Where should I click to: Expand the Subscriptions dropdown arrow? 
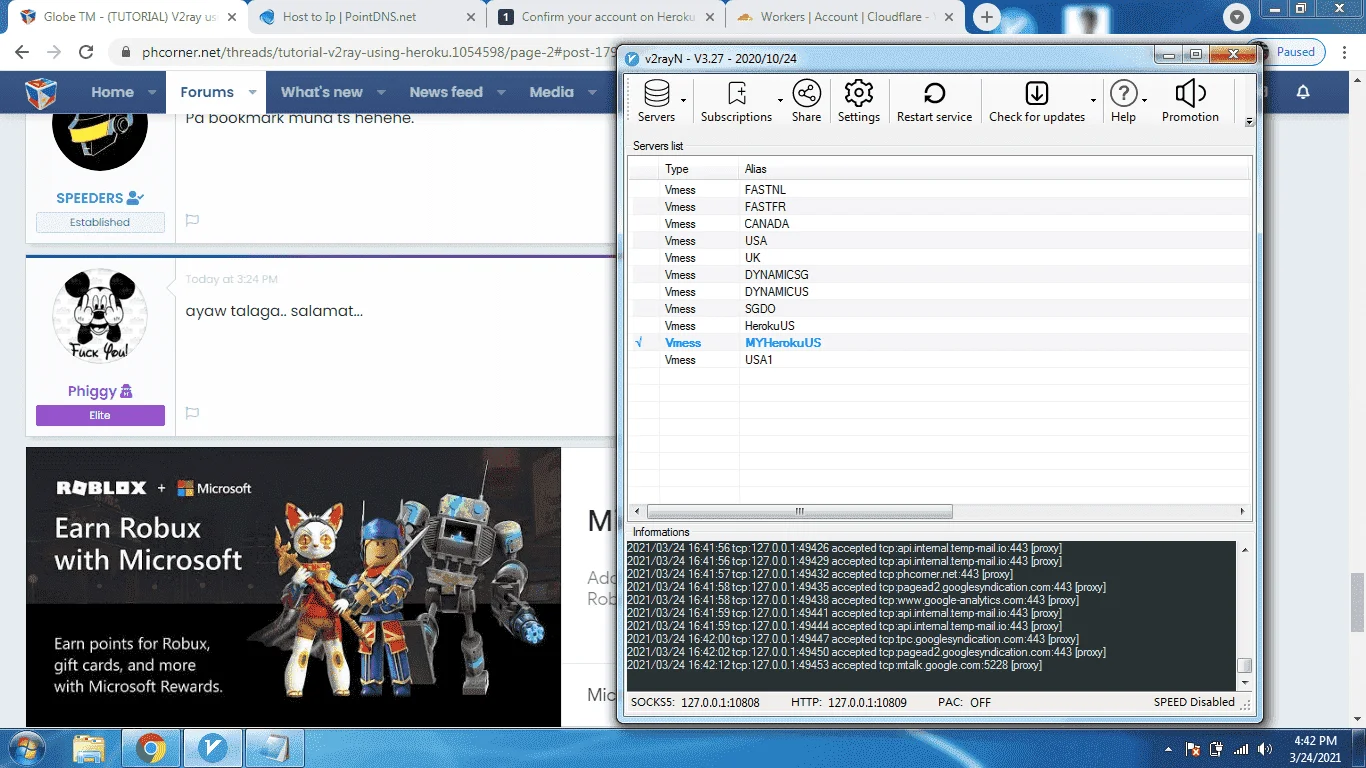pyautogui.click(x=780, y=100)
